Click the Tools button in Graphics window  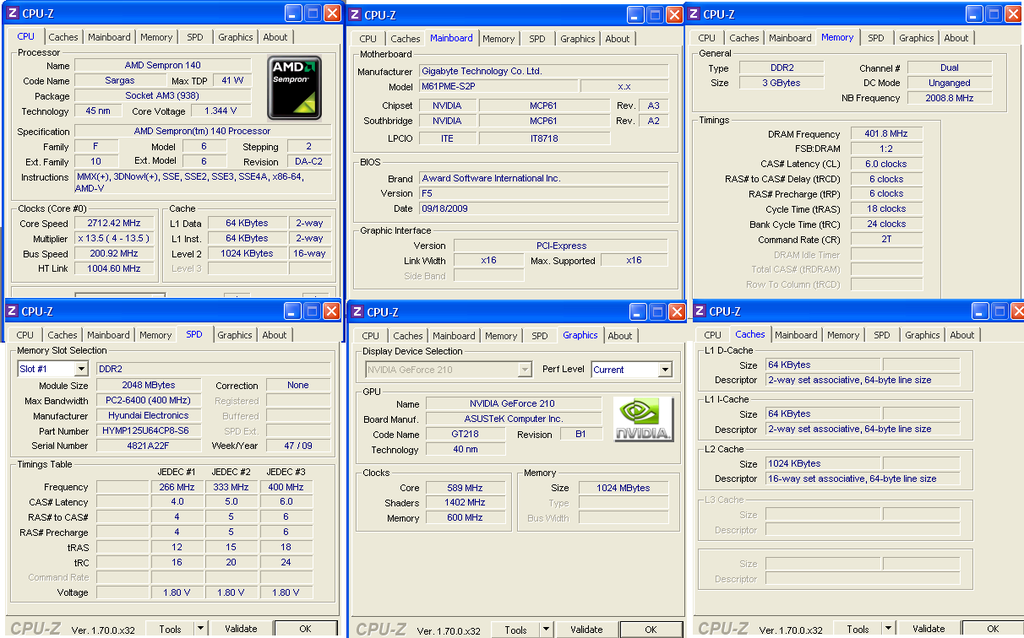pos(515,630)
